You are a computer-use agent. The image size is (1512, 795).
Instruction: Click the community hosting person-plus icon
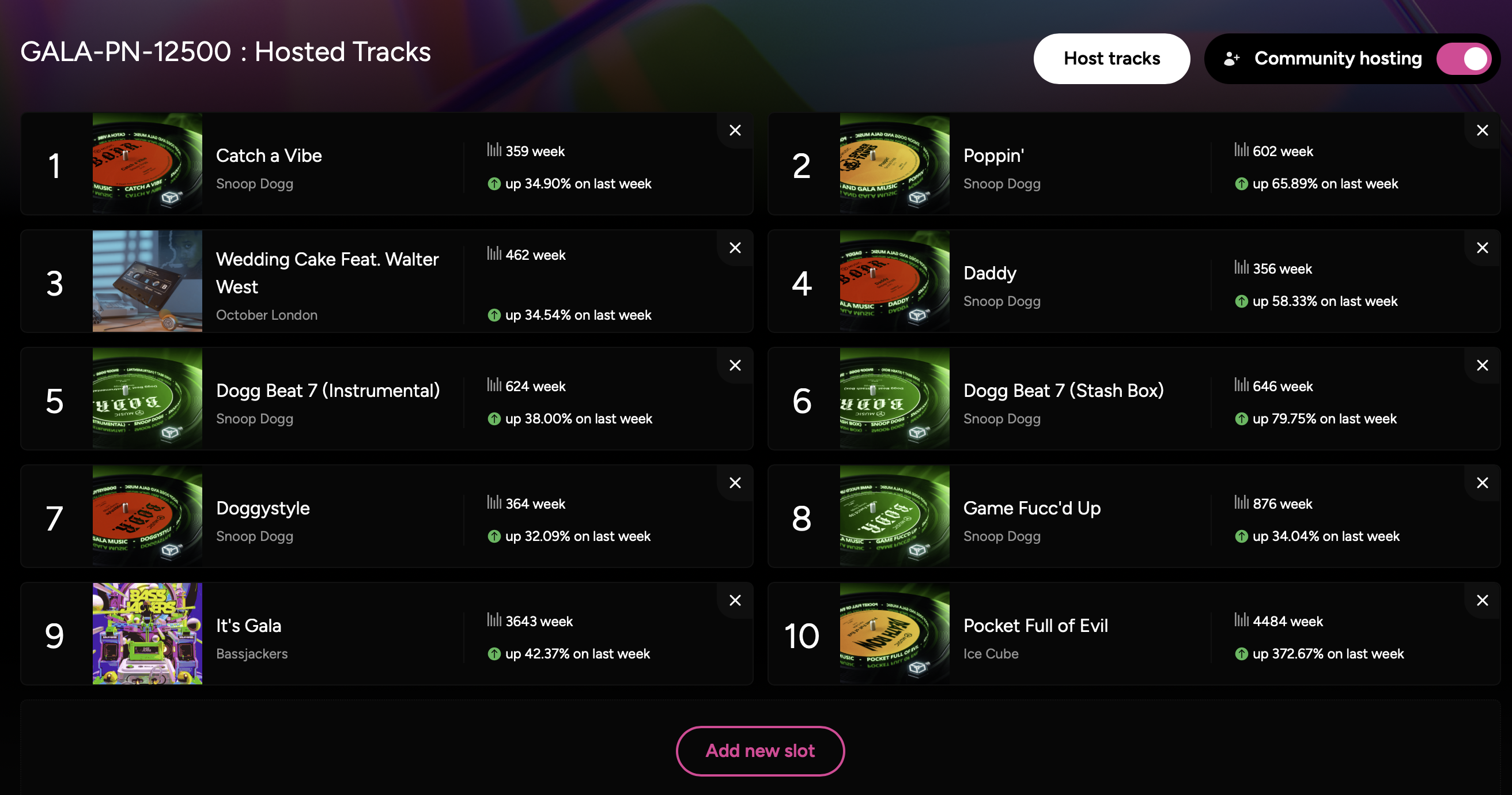coord(1231,59)
